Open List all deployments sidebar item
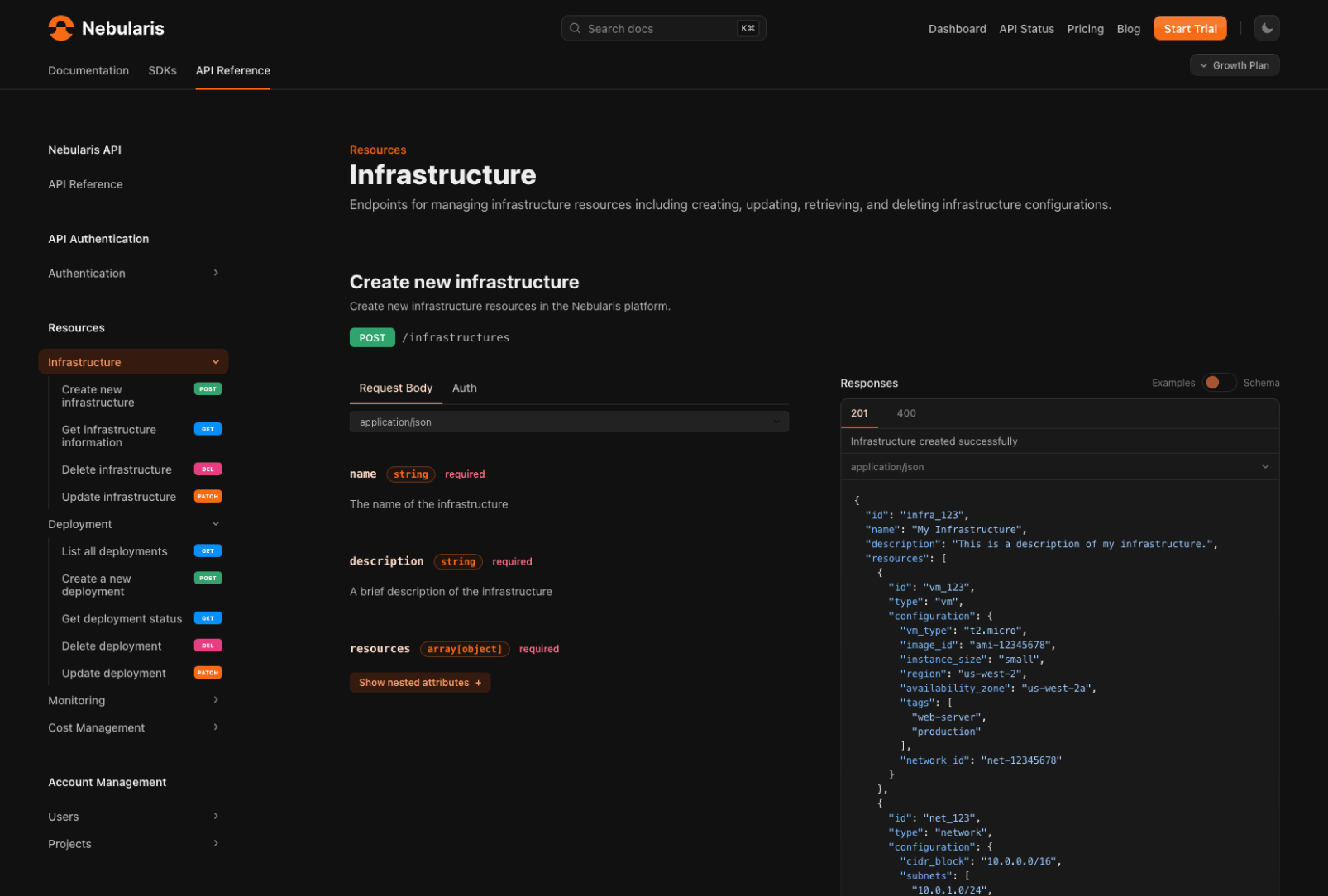The height and width of the screenshot is (896, 1328). click(x=114, y=551)
